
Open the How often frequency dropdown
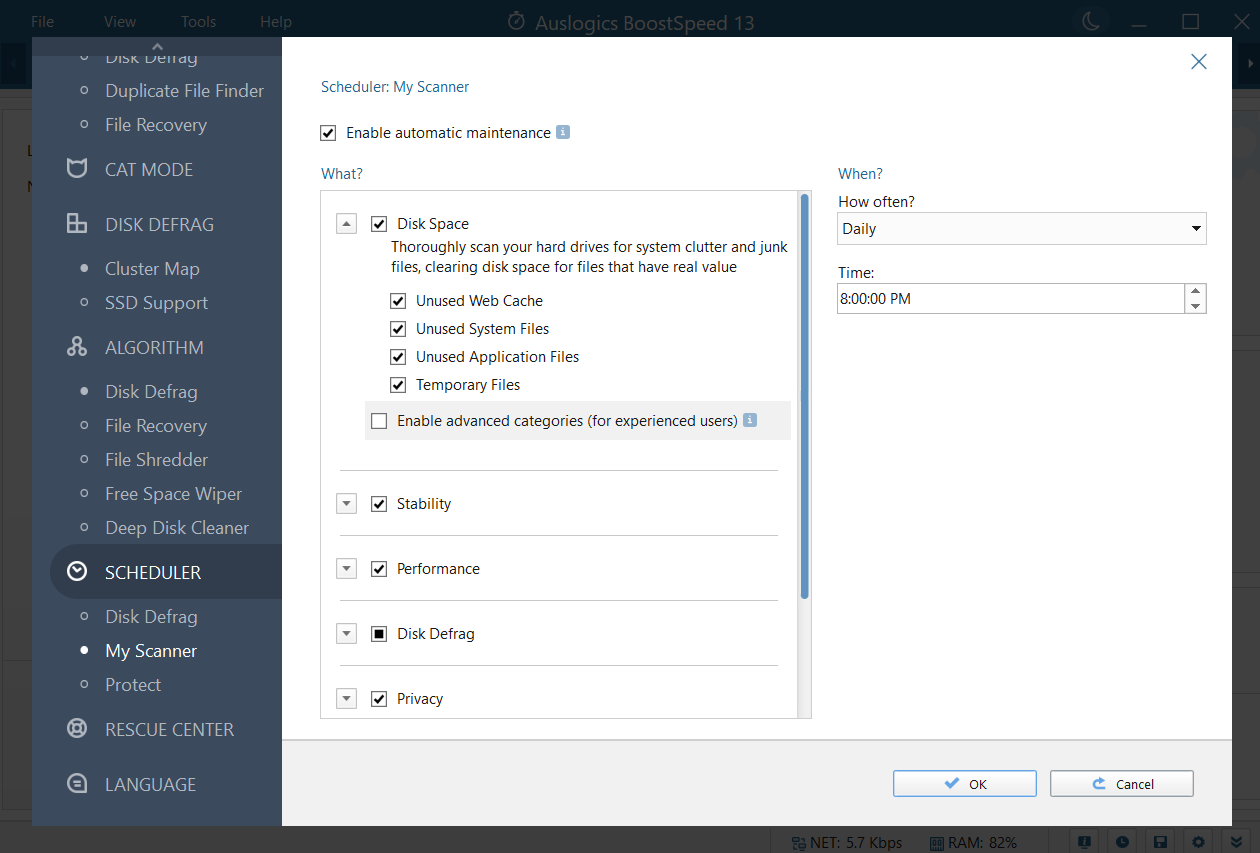click(x=1196, y=228)
